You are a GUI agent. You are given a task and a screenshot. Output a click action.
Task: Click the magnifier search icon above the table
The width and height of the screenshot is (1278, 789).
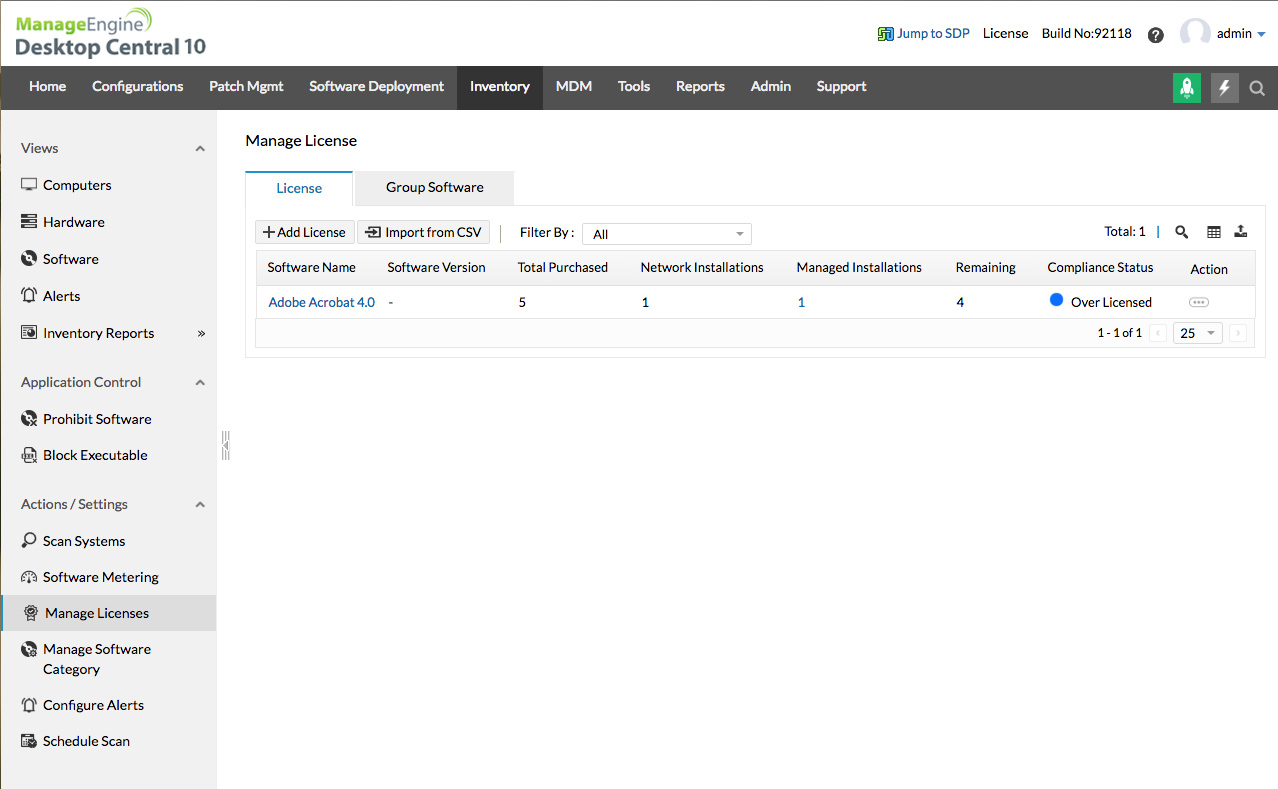coord(1182,232)
